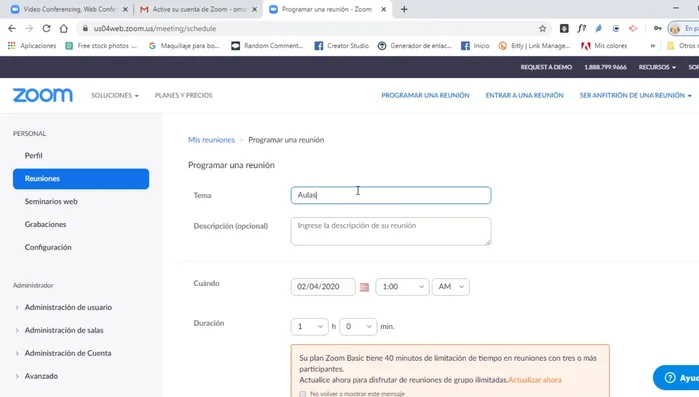Open the AM/PM dropdown
This screenshot has height=397, width=699.
click(x=450, y=287)
